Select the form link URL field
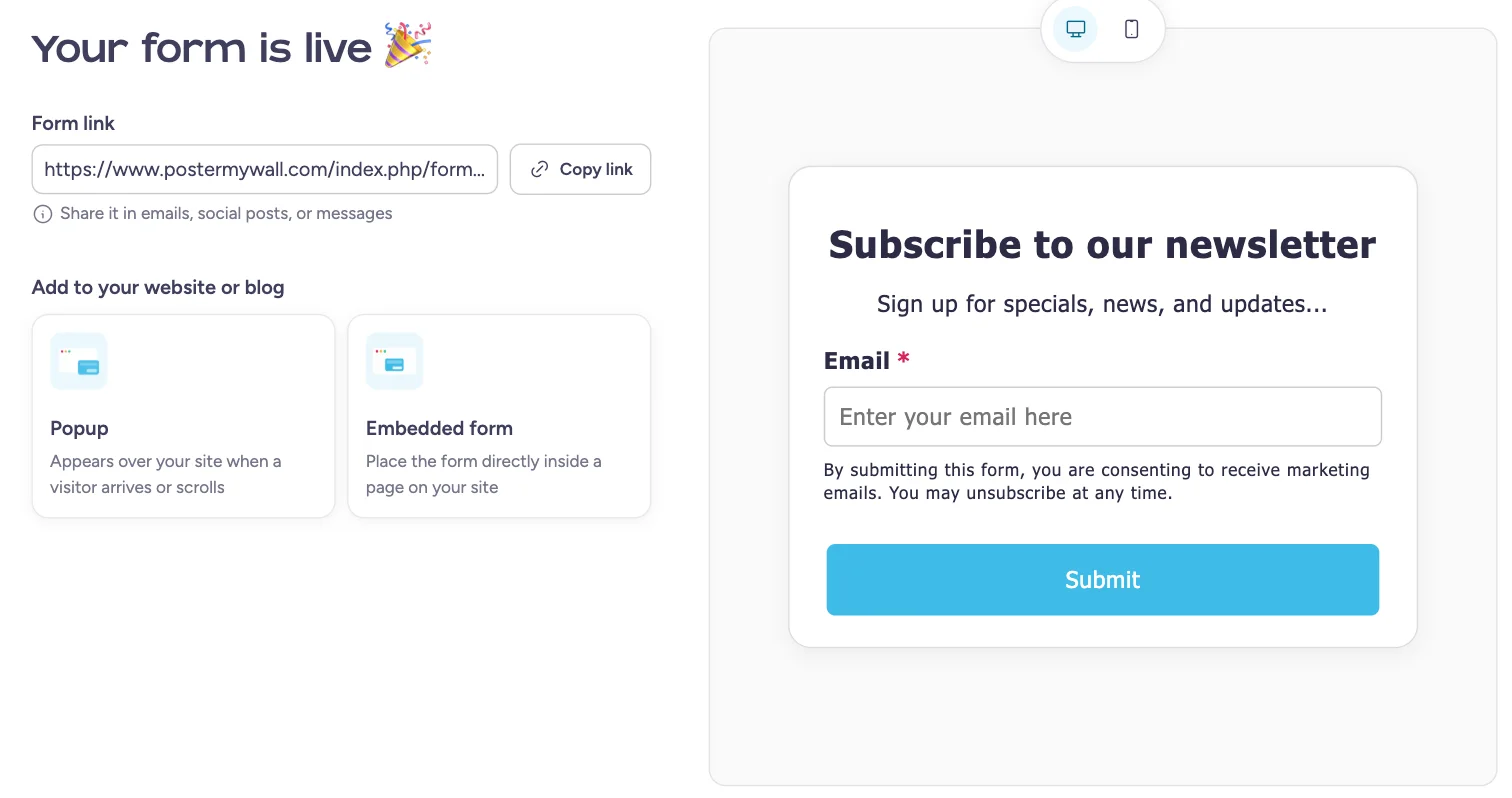 click(265, 169)
